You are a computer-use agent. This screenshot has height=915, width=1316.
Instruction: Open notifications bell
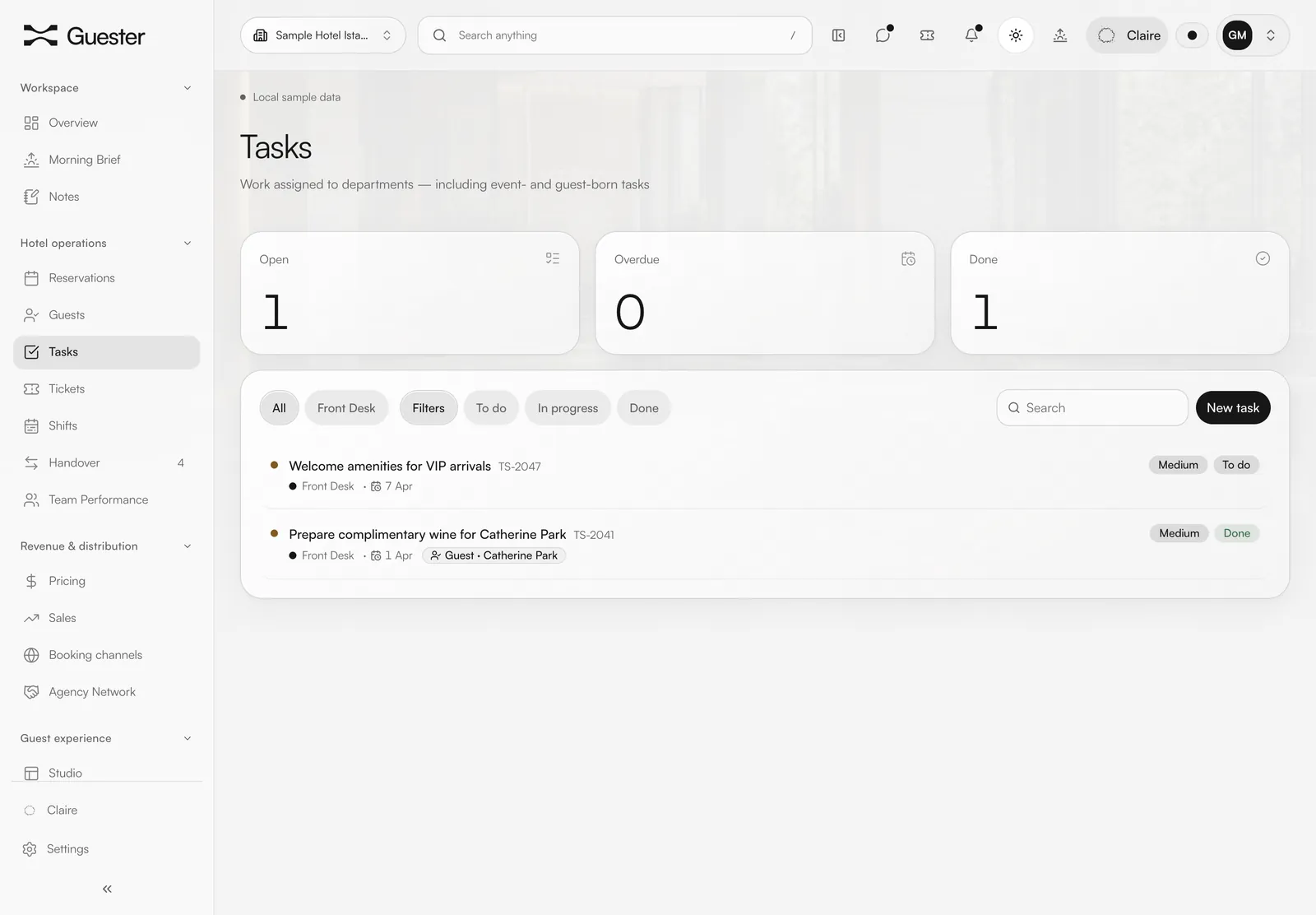[971, 35]
